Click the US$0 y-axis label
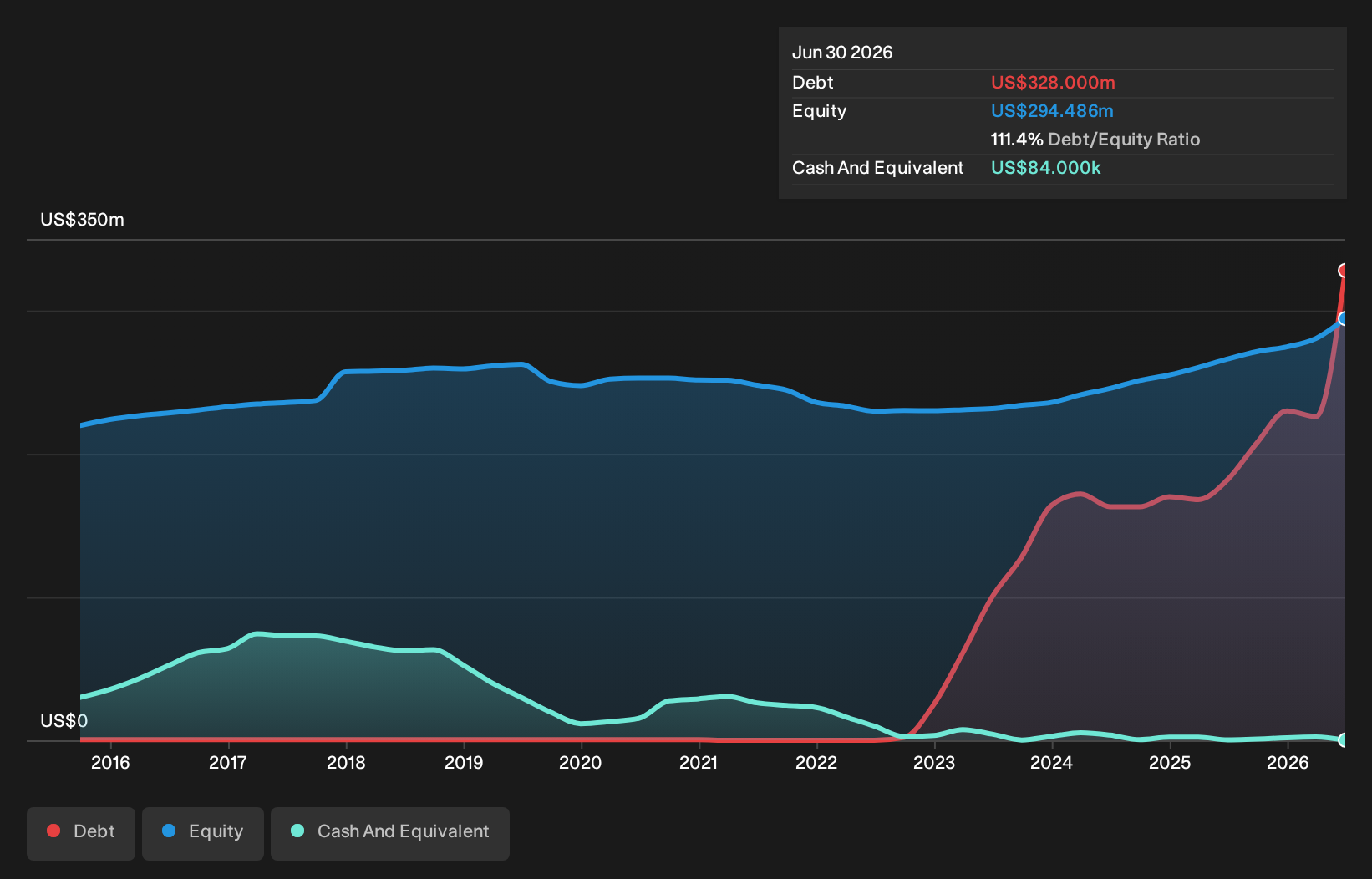The width and height of the screenshot is (1372, 879). point(64,721)
